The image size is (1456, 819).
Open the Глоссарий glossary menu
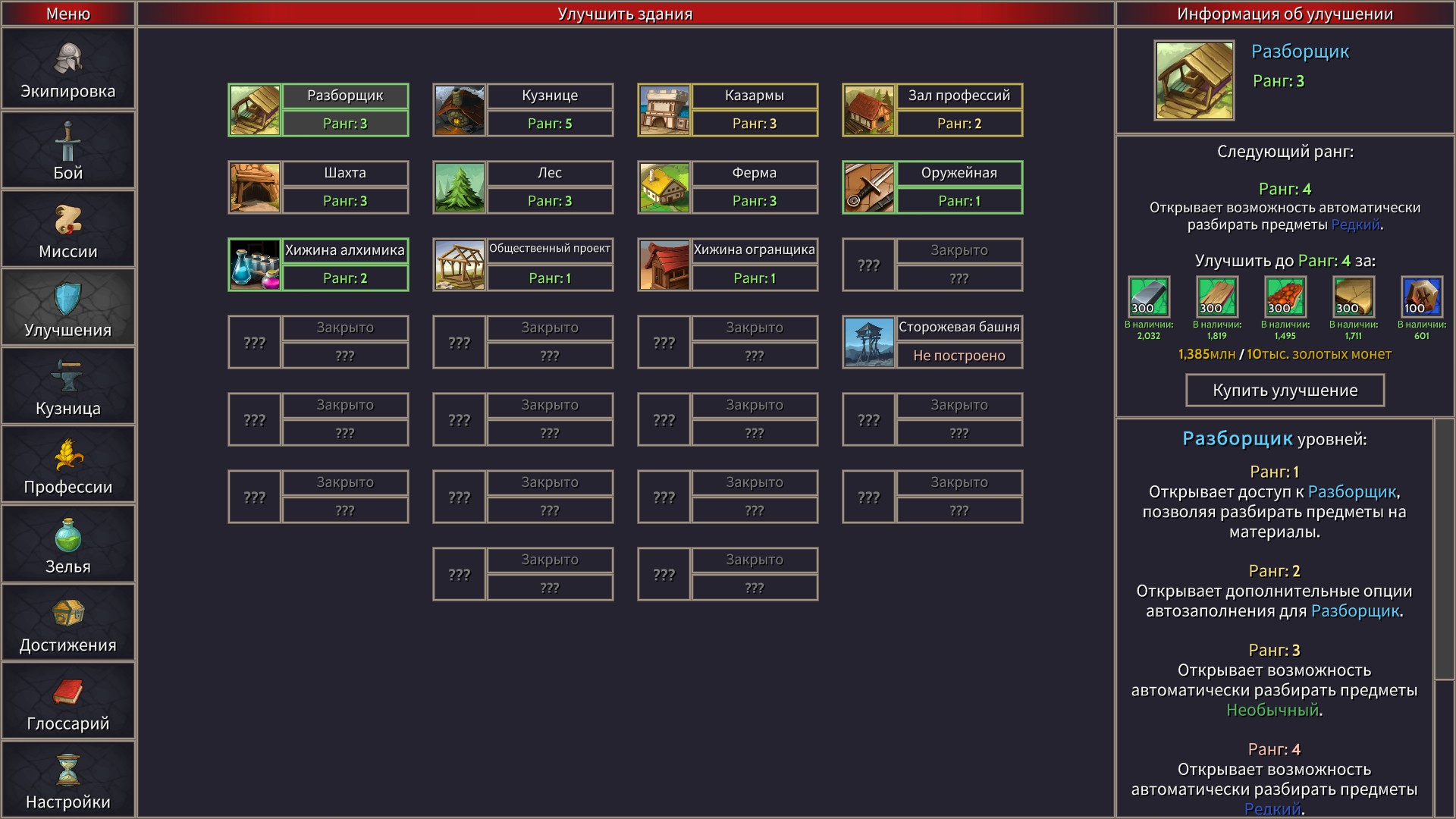coord(68,701)
